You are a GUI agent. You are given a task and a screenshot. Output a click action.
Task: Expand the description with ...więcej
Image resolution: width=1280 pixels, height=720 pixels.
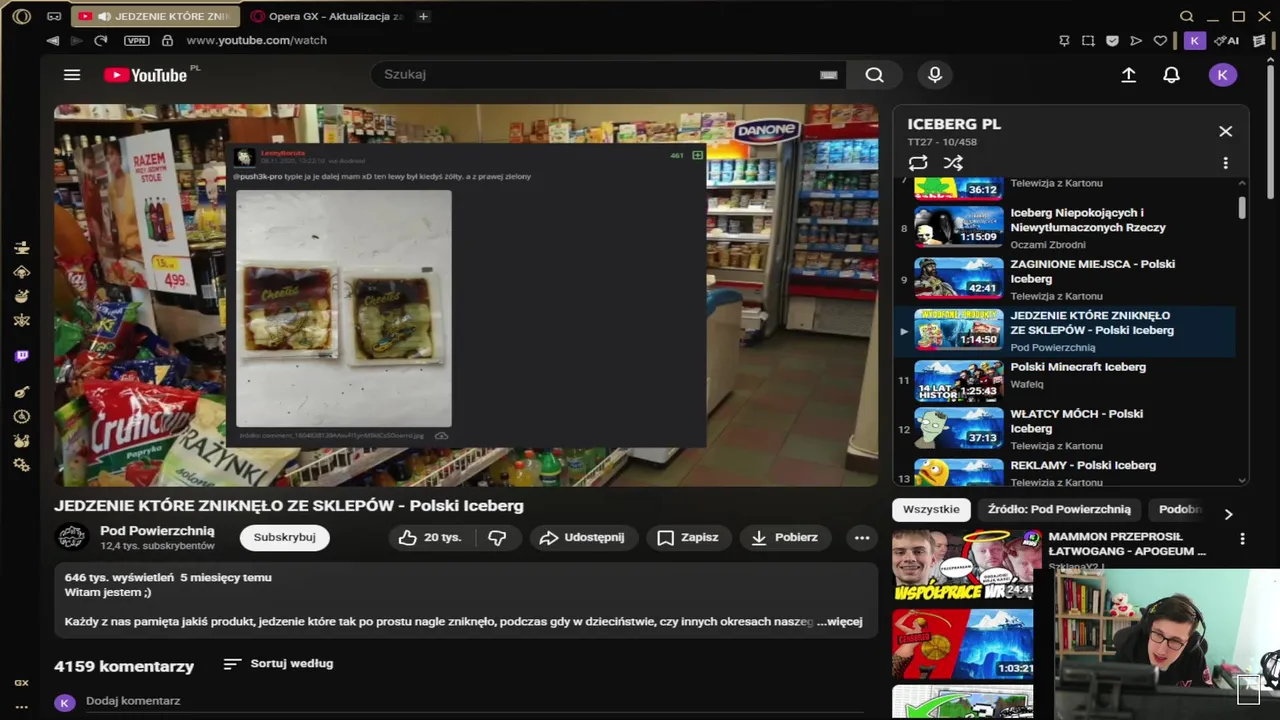(x=839, y=621)
